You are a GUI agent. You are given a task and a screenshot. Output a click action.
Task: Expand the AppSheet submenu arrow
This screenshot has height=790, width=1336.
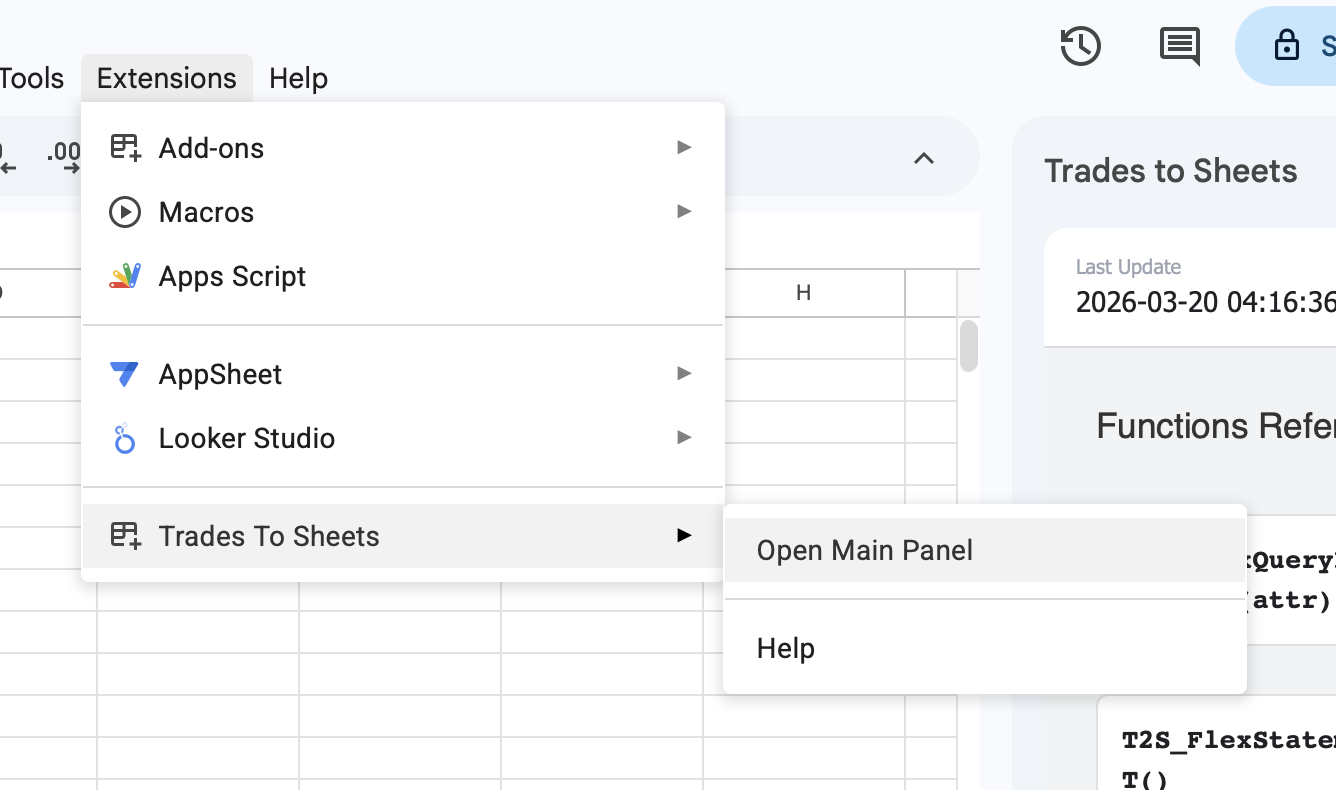click(x=684, y=374)
